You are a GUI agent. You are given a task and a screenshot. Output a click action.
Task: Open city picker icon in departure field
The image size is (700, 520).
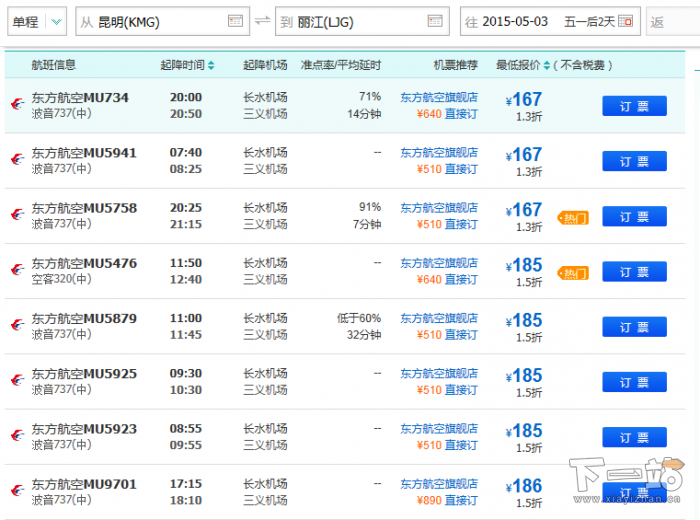point(235,21)
